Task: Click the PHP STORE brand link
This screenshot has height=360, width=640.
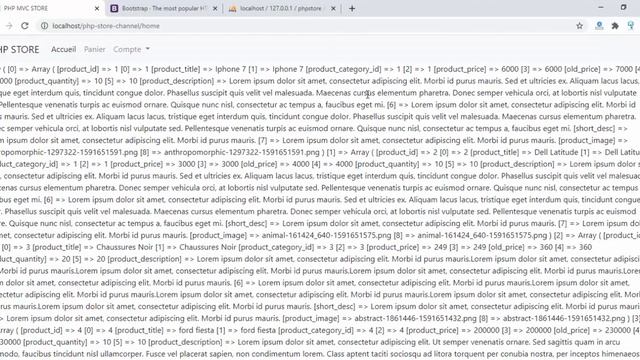Action: pos(19,49)
